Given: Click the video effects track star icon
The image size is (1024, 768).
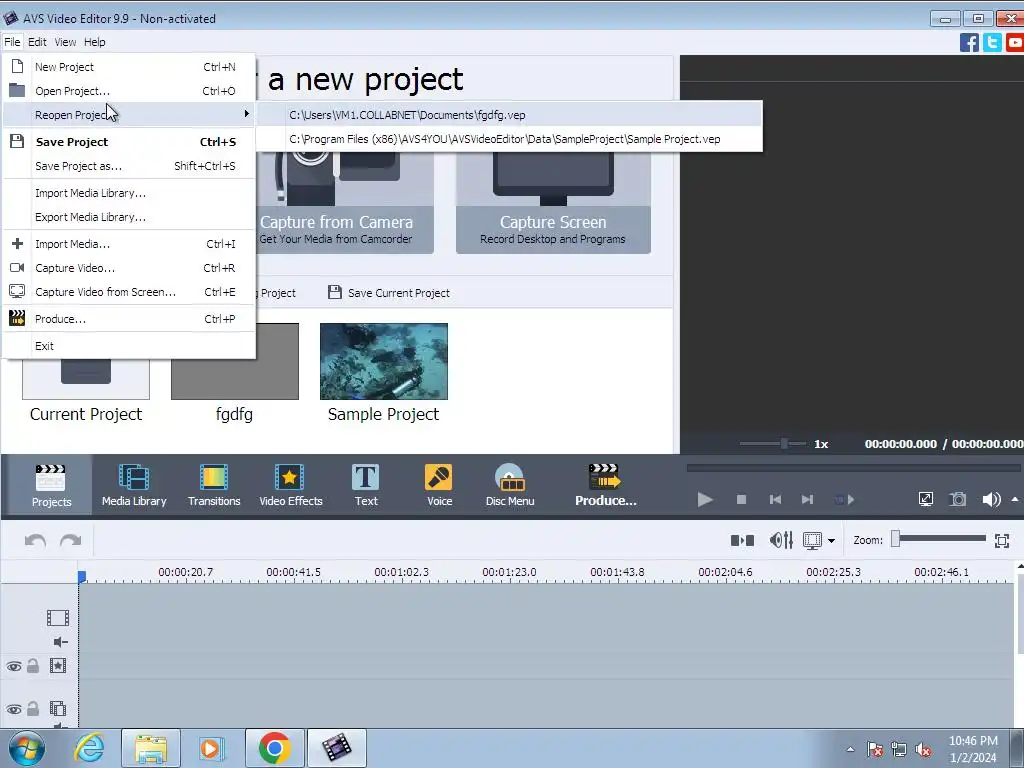Looking at the screenshot, I should tap(57, 666).
